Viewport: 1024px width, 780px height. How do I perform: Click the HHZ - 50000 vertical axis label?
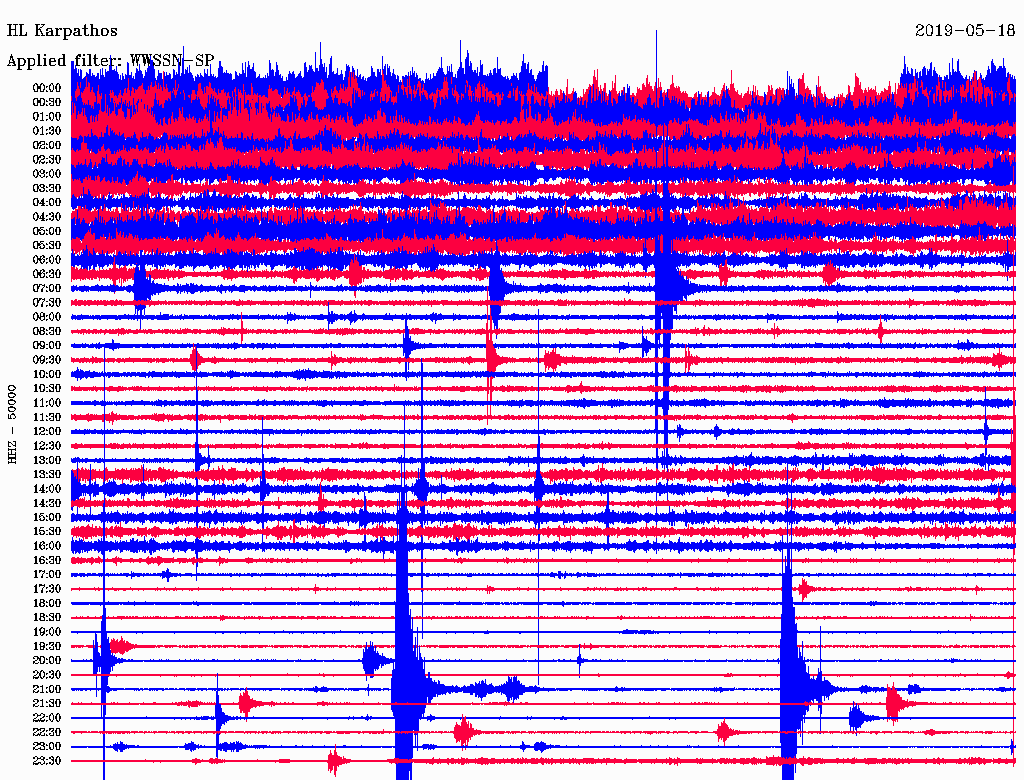[x=13, y=423]
